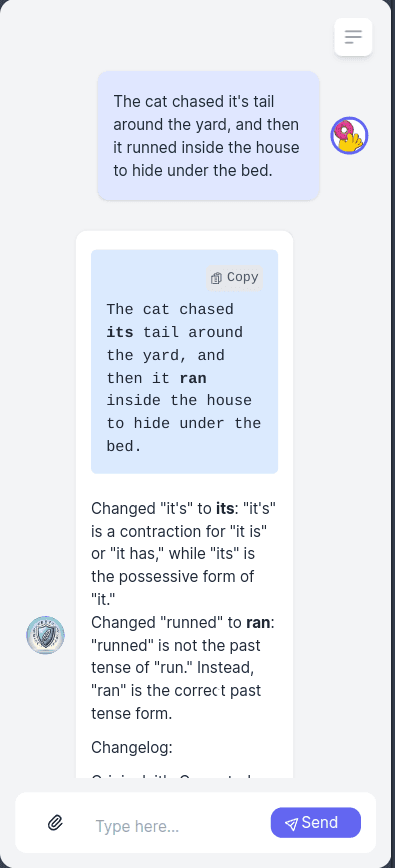
Task: Click the "Changelog:" heading text
Action: [x=132, y=748]
